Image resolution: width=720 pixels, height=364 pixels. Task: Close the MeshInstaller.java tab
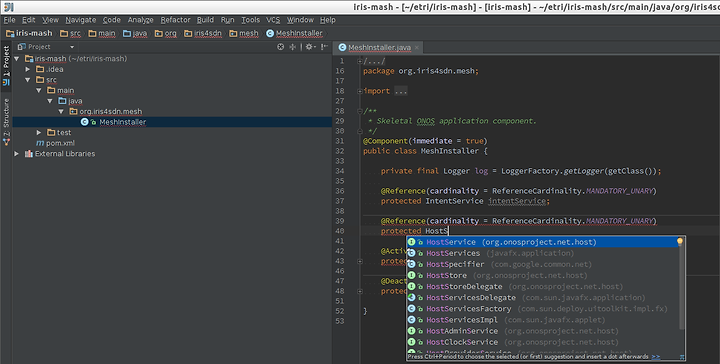[416, 47]
